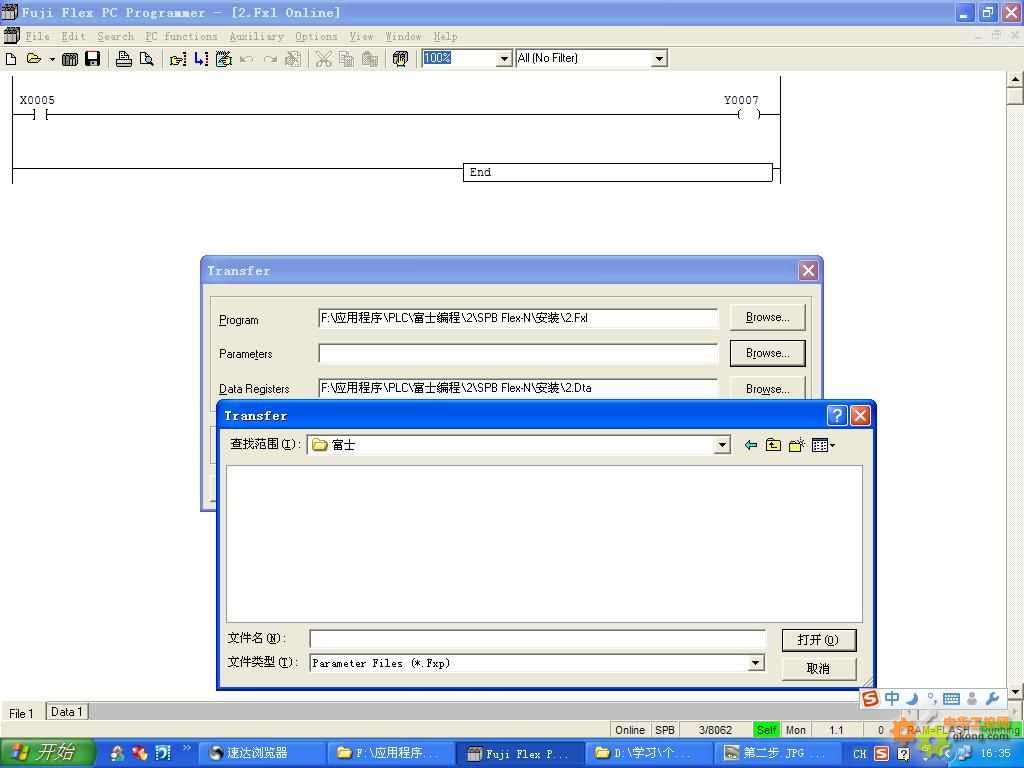Viewport: 1024px width, 768px height.
Task: Click the blue arrow go-to icon
Action: pos(201,59)
